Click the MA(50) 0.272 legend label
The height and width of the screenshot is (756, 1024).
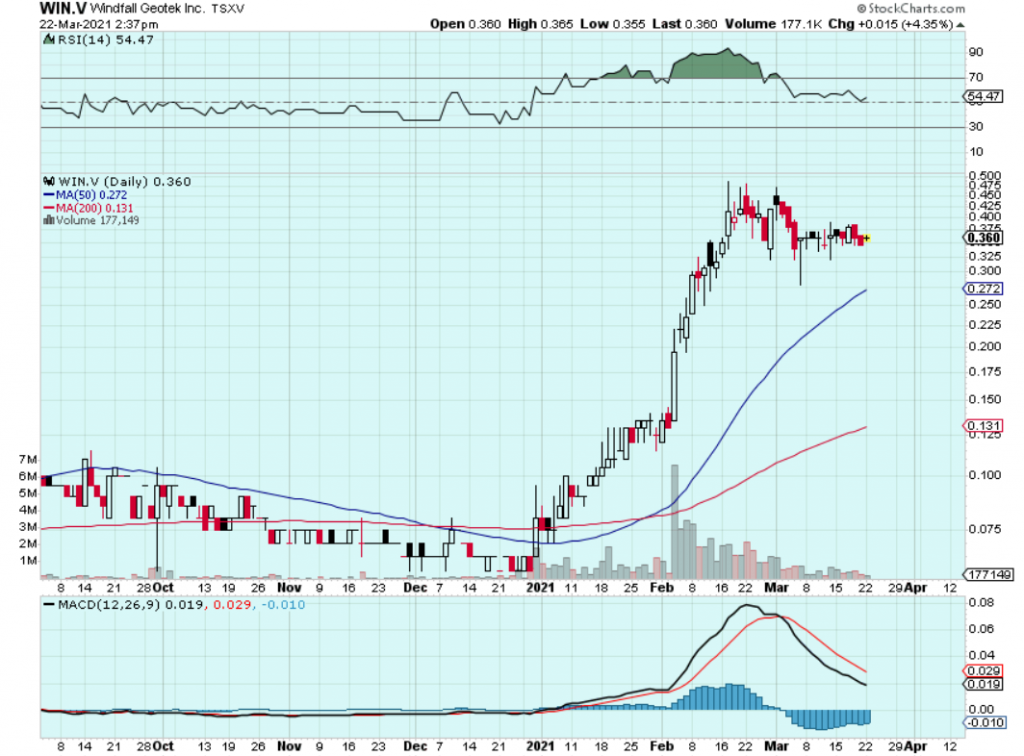(x=91, y=195)
